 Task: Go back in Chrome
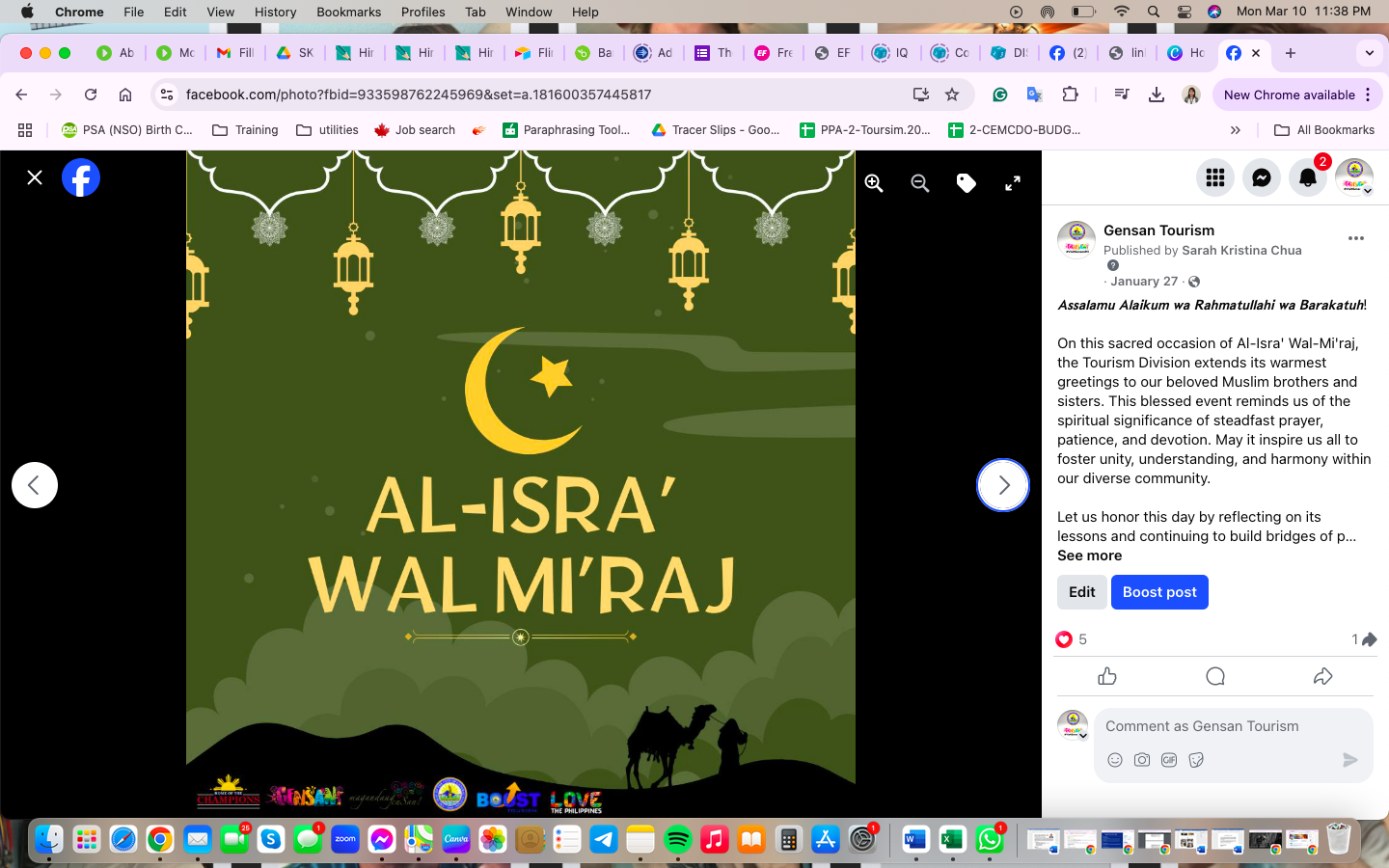pyautogui.click(x=21, y=95)
